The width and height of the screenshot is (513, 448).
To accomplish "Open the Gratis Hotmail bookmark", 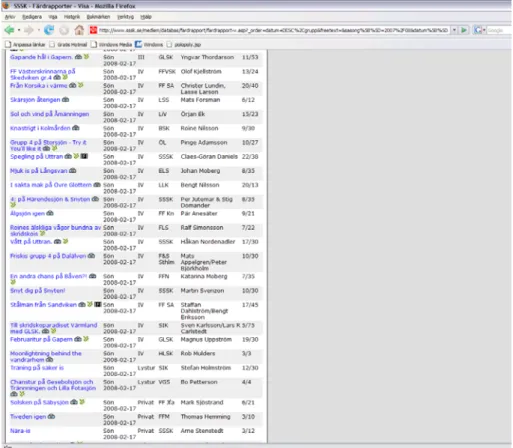I will pos(69,44).
